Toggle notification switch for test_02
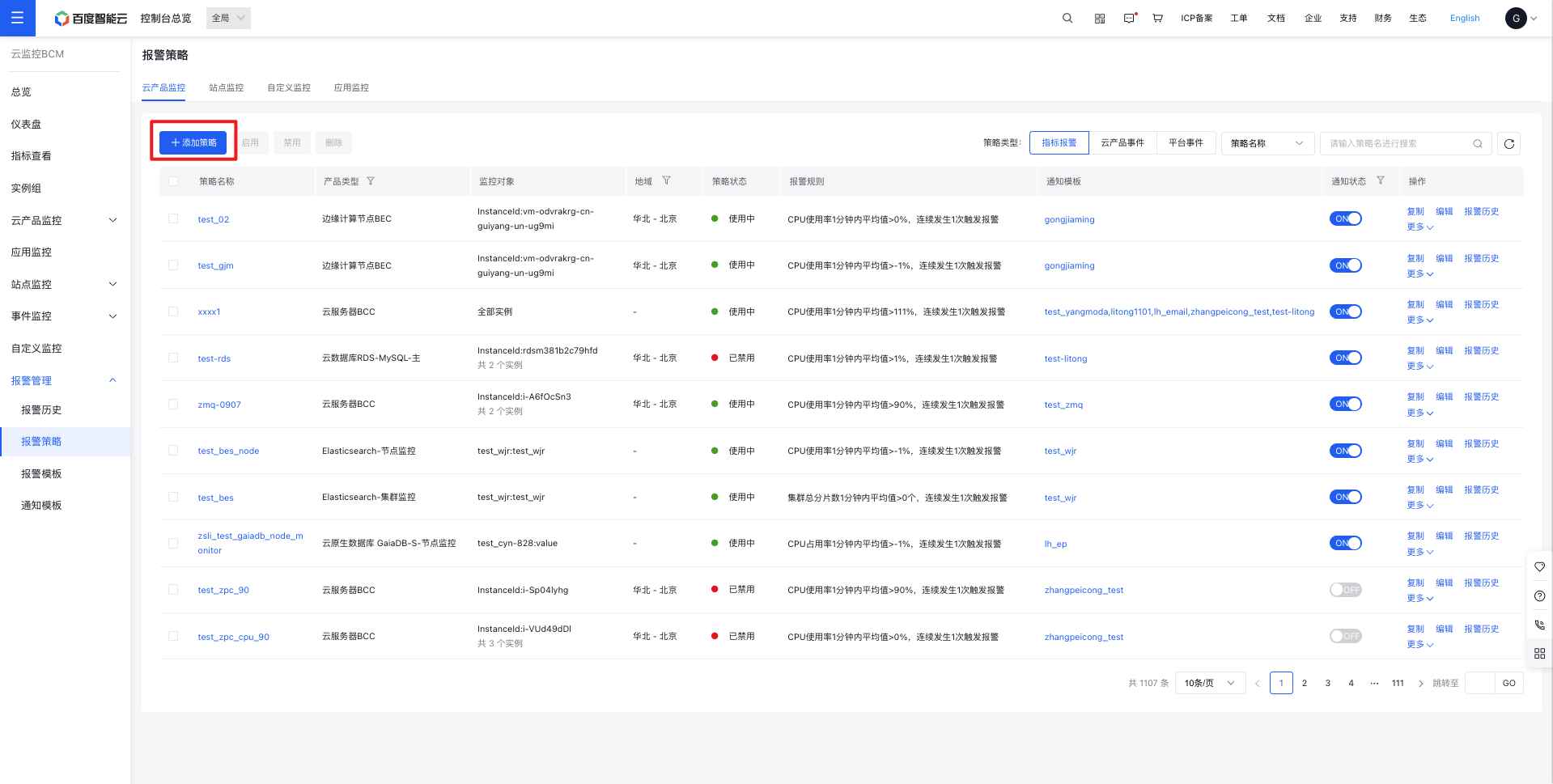Viewport: 1553px width, 784px height. (1346, 218)
